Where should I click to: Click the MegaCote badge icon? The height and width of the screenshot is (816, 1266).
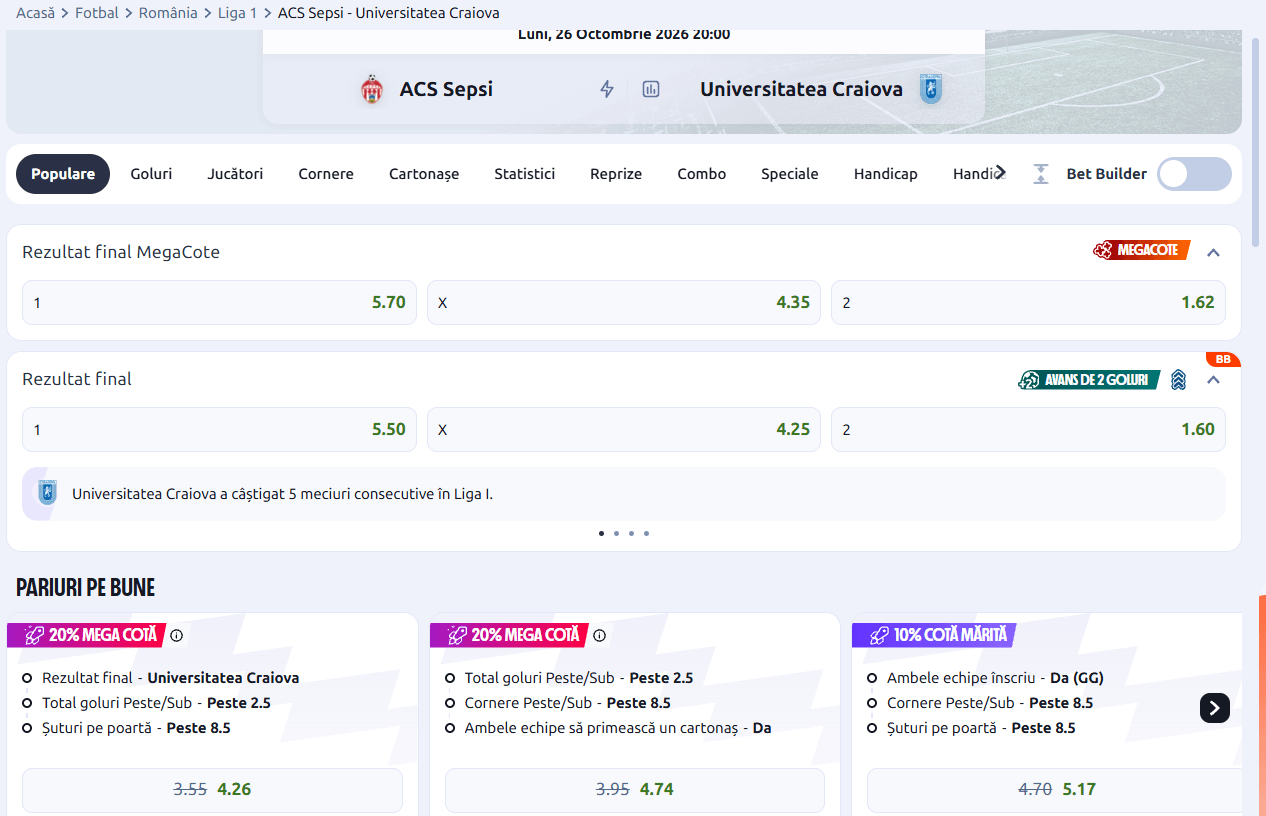[1141, 250]
